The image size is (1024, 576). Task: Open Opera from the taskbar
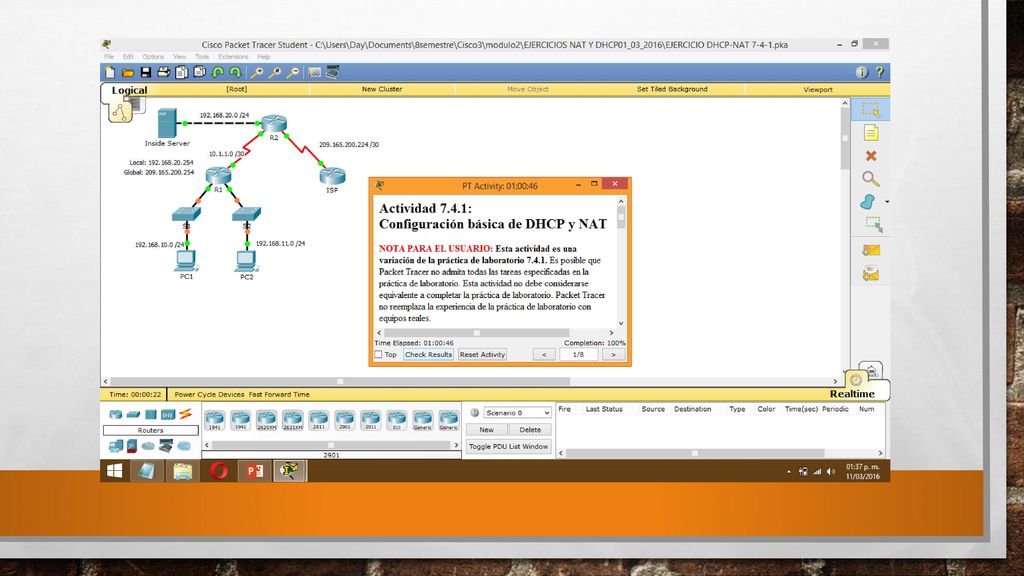click(219, 471)
